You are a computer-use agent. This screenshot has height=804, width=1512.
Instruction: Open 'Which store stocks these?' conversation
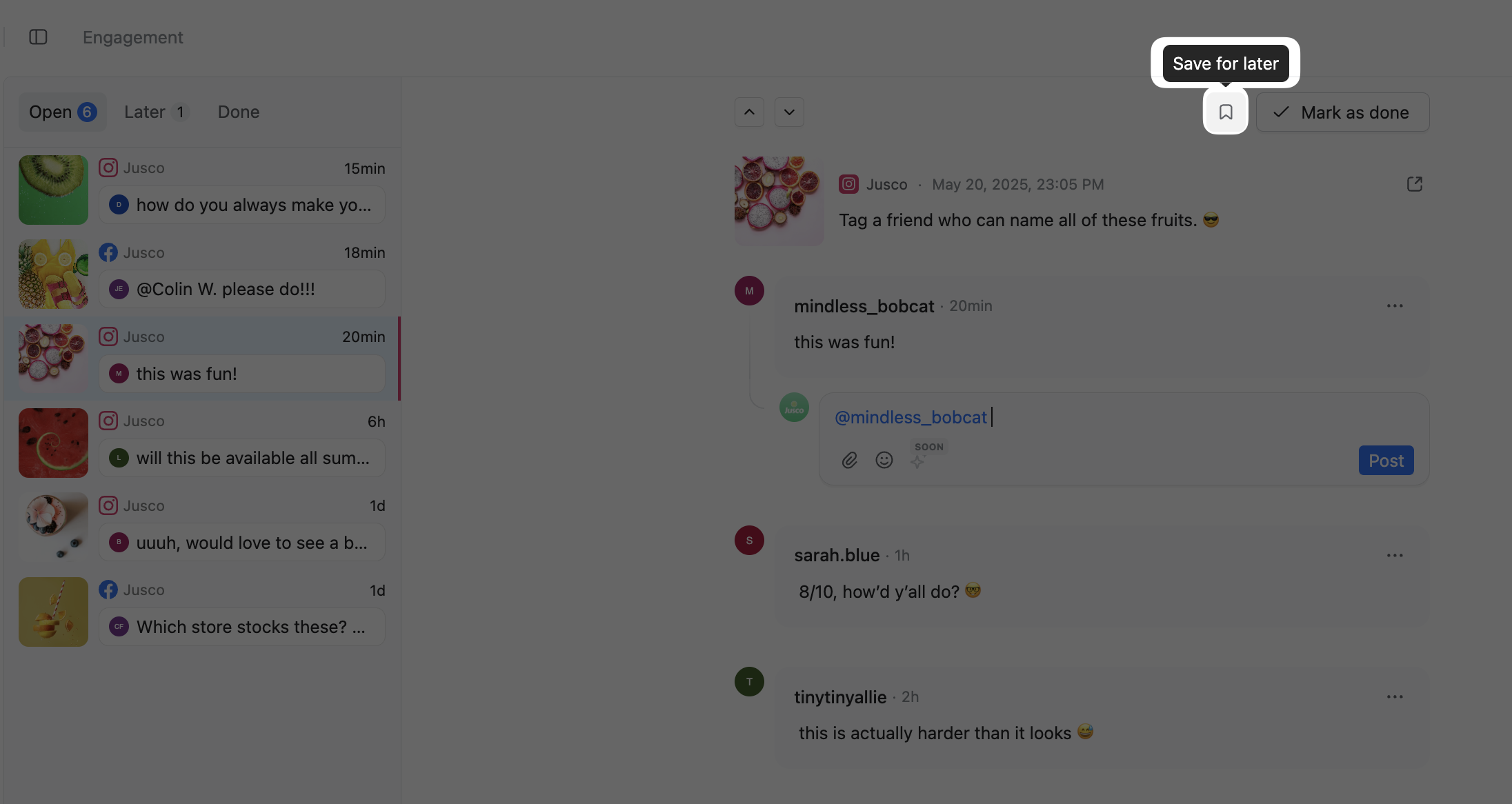point(202,612)
